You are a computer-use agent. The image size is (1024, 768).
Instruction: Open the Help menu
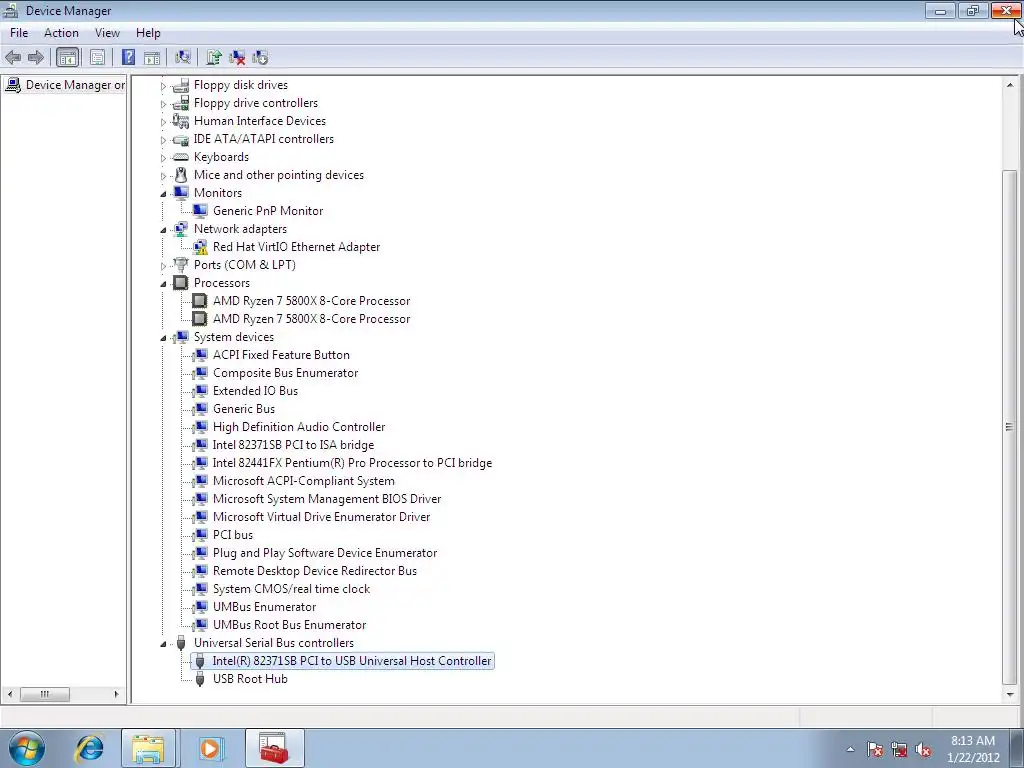[x=148, y=33]
